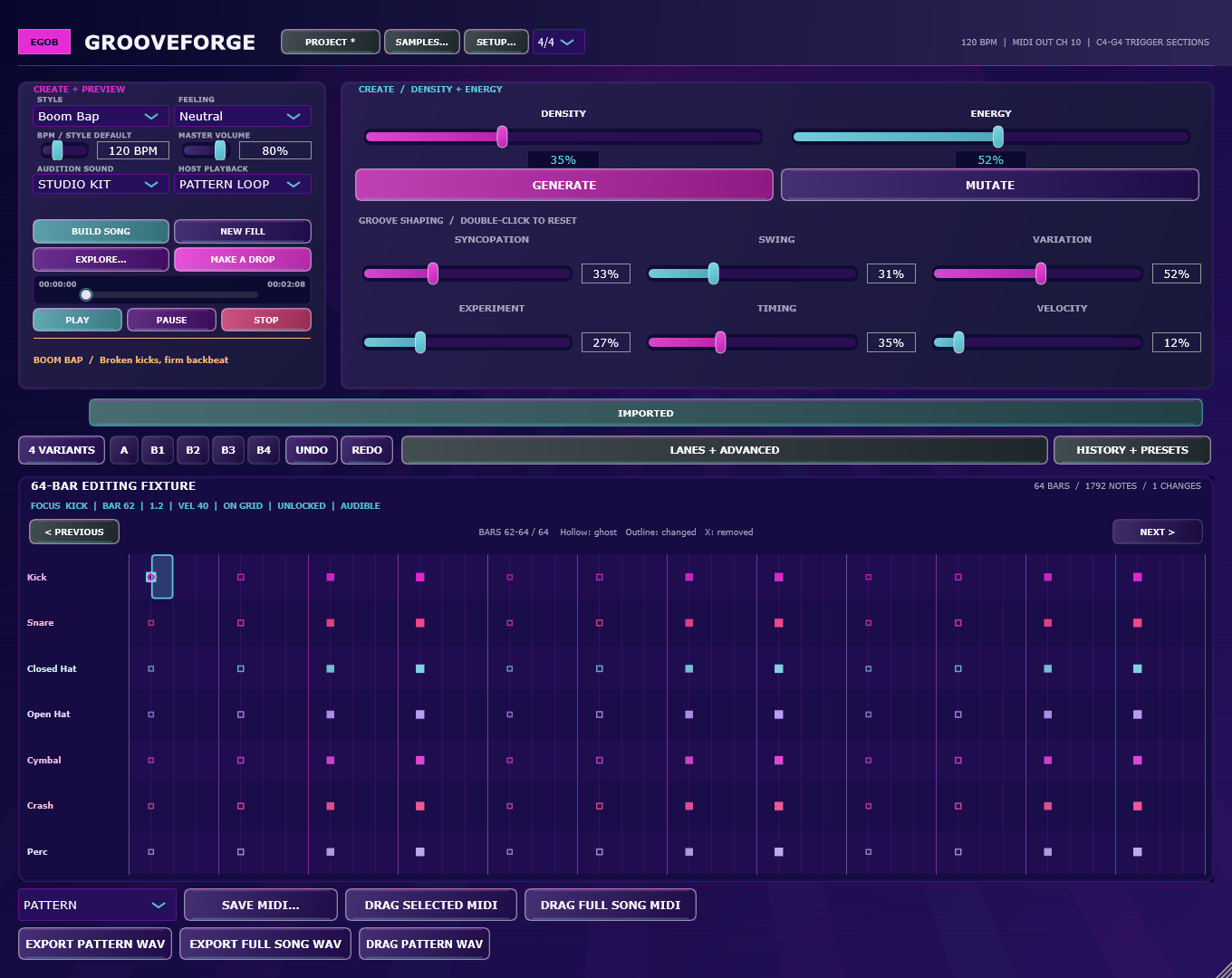Open the Samples menu
This screenshot has width=1232, height=978.
click(421, 42)
